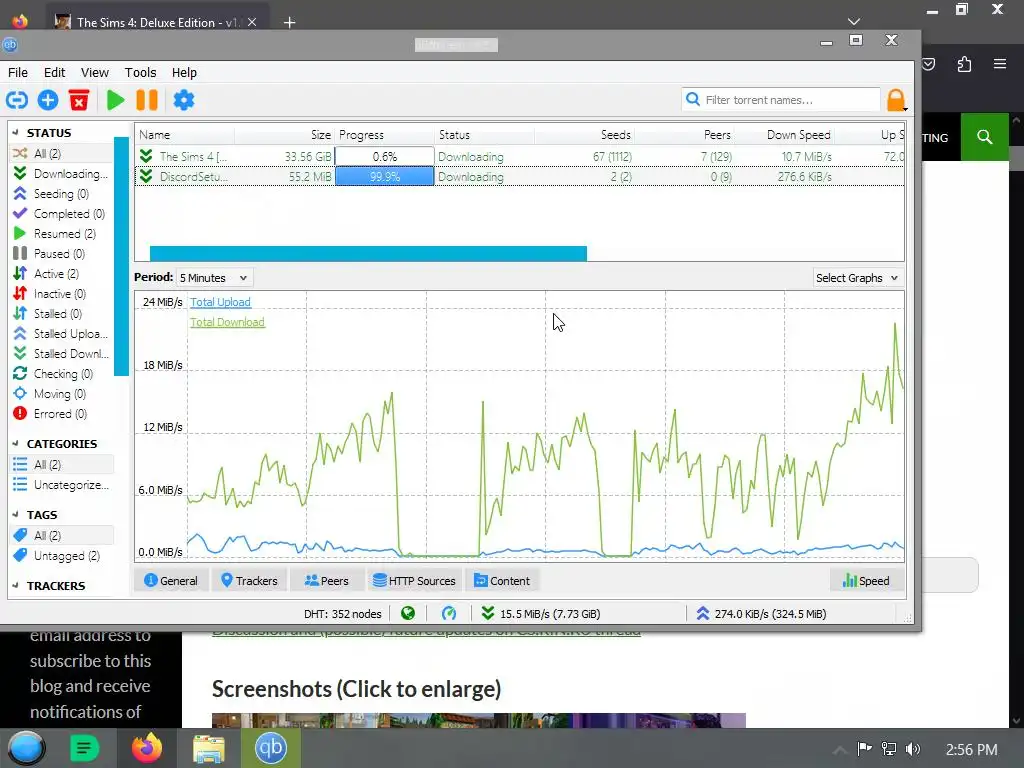This screenshot has height=768, width=1024.
Task: Open the file manager taskbar icon
Action: (209, 748)
